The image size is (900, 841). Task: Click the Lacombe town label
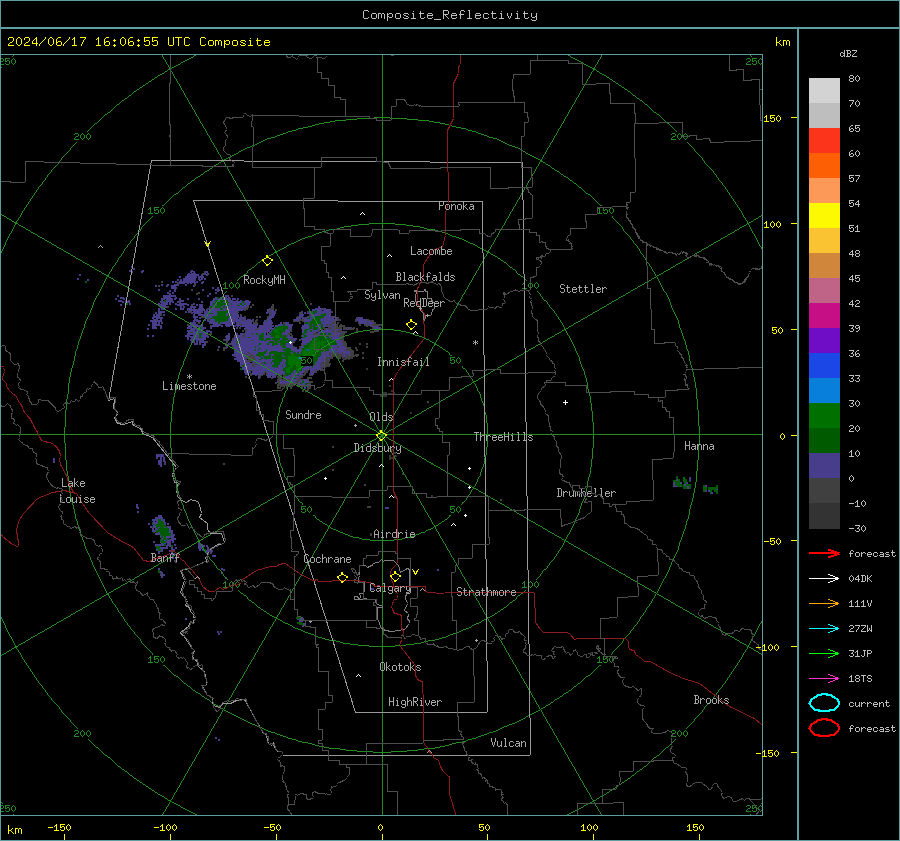click(431, 251)
